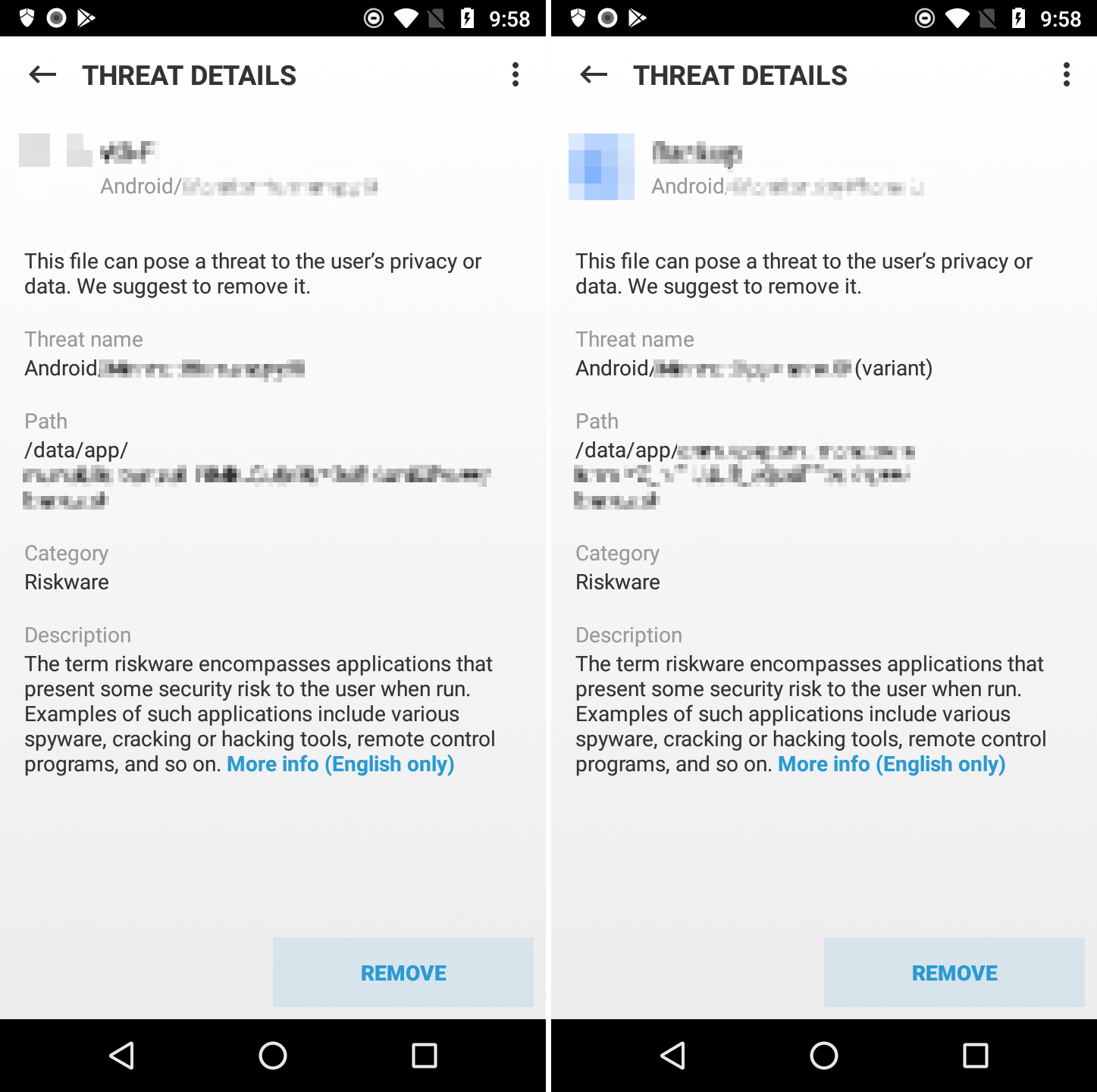Tap the shield icon in left status bar
Screen dimensions: 1097x1092
click(27, 17)
